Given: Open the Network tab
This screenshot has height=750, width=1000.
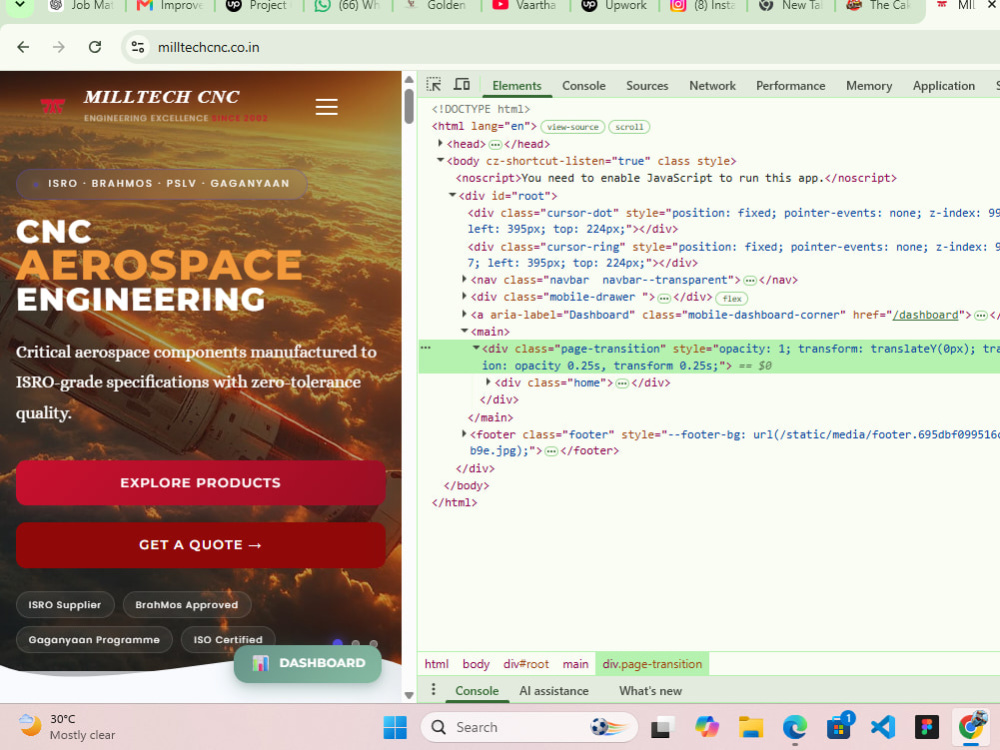Looking at the screenshot, I should tap(712, 85).
